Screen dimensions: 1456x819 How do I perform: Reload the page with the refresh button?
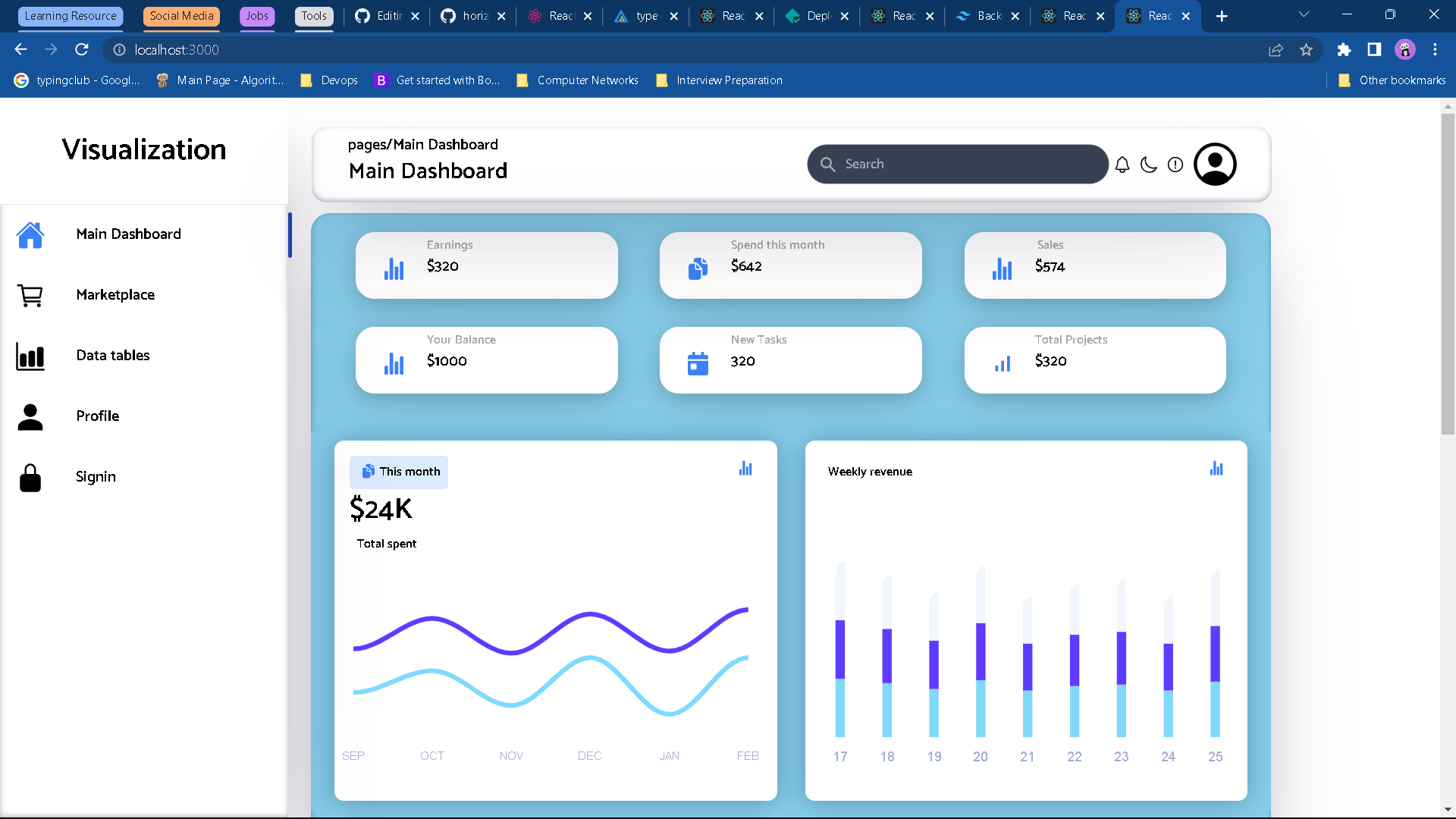pos(82,49)
